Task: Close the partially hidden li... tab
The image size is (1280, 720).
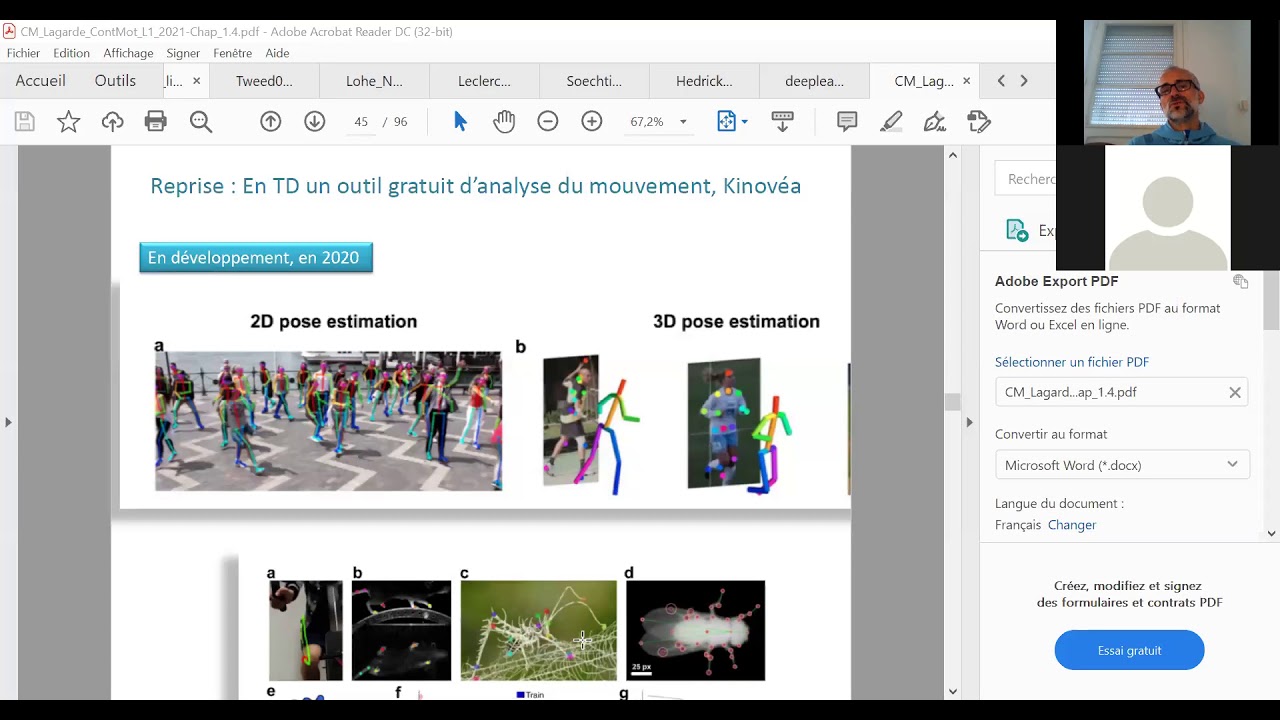Action: pos(196,81)
